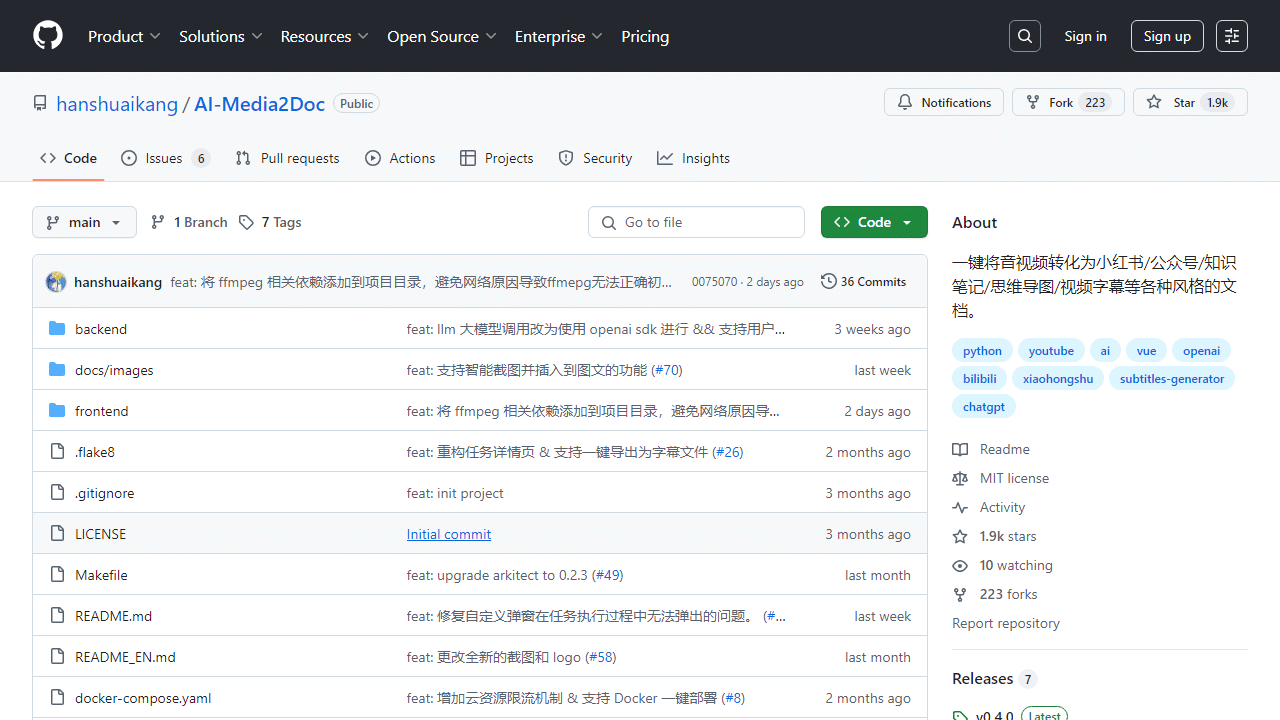The image size is (1280, 720).
Task: Select the youtube topic tag
Action: pos(1051,350)
